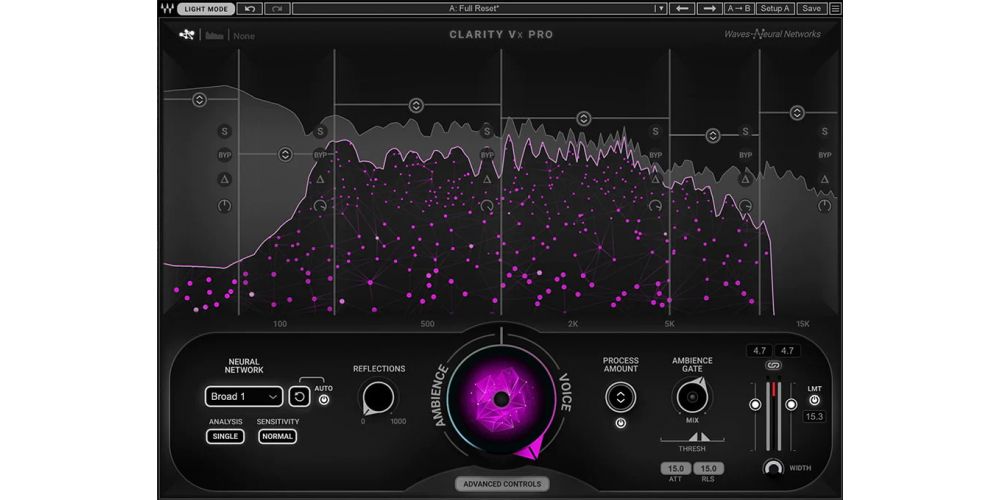Click the network icon beside None
Image resolution: width=1000 pixels, height=500 pixels.
click(186, 35)
